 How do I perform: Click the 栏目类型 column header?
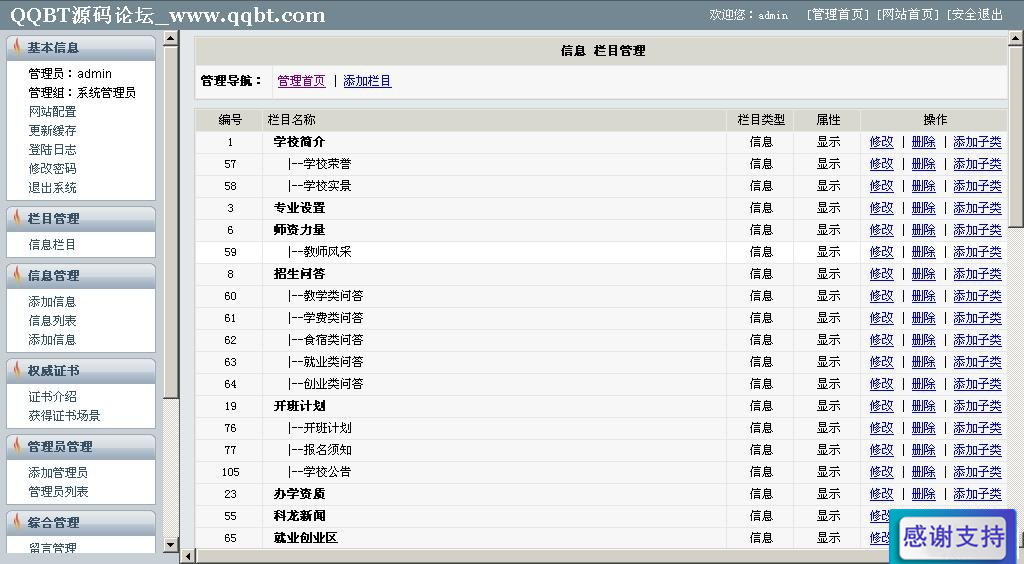pyautogui.click(x=761, y=119)
